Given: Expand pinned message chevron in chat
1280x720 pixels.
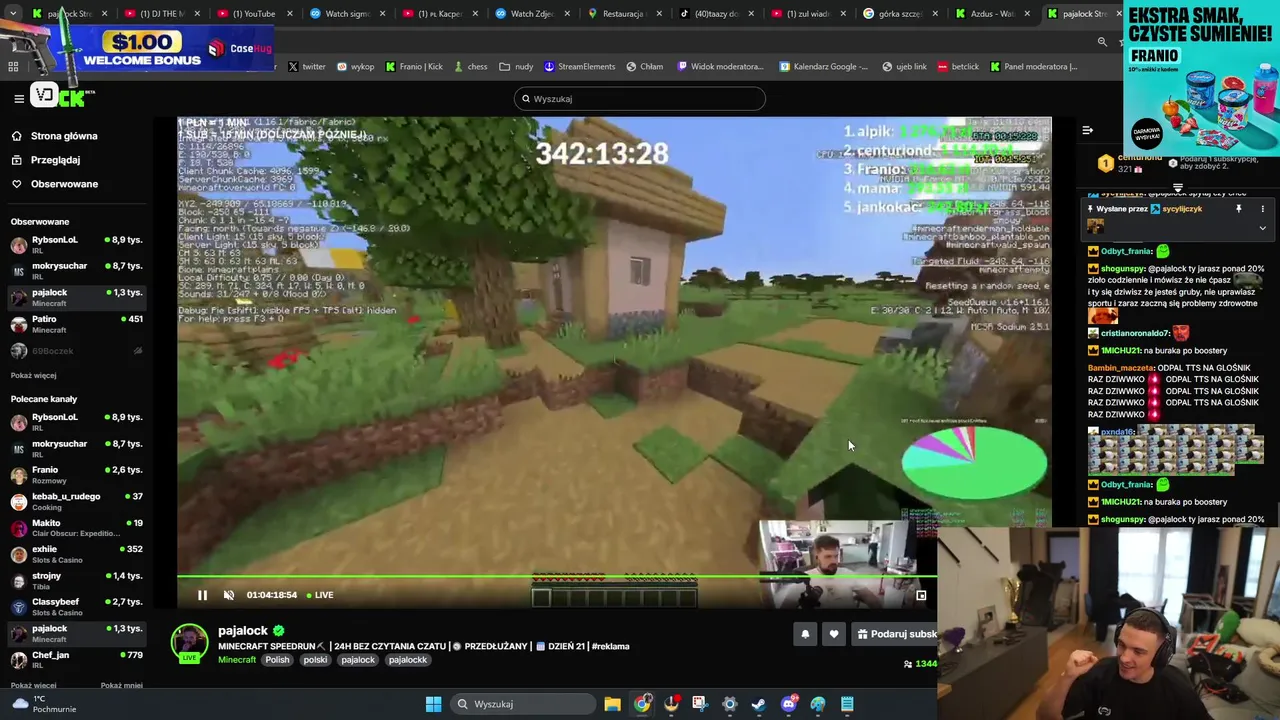Looking at the screenshot, I should click(x=1262, y=228).
